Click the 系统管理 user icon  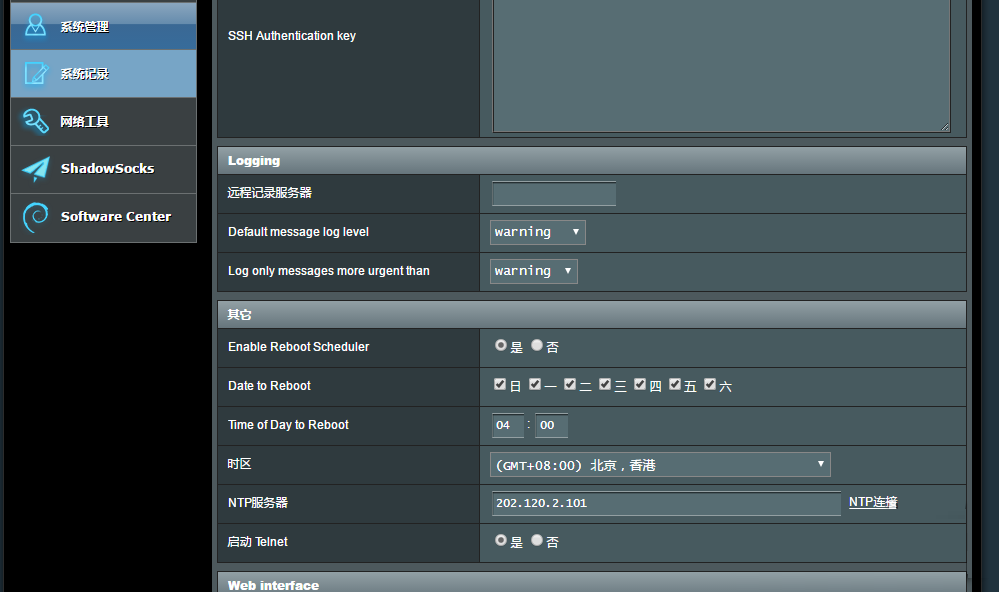coord(35,25)
